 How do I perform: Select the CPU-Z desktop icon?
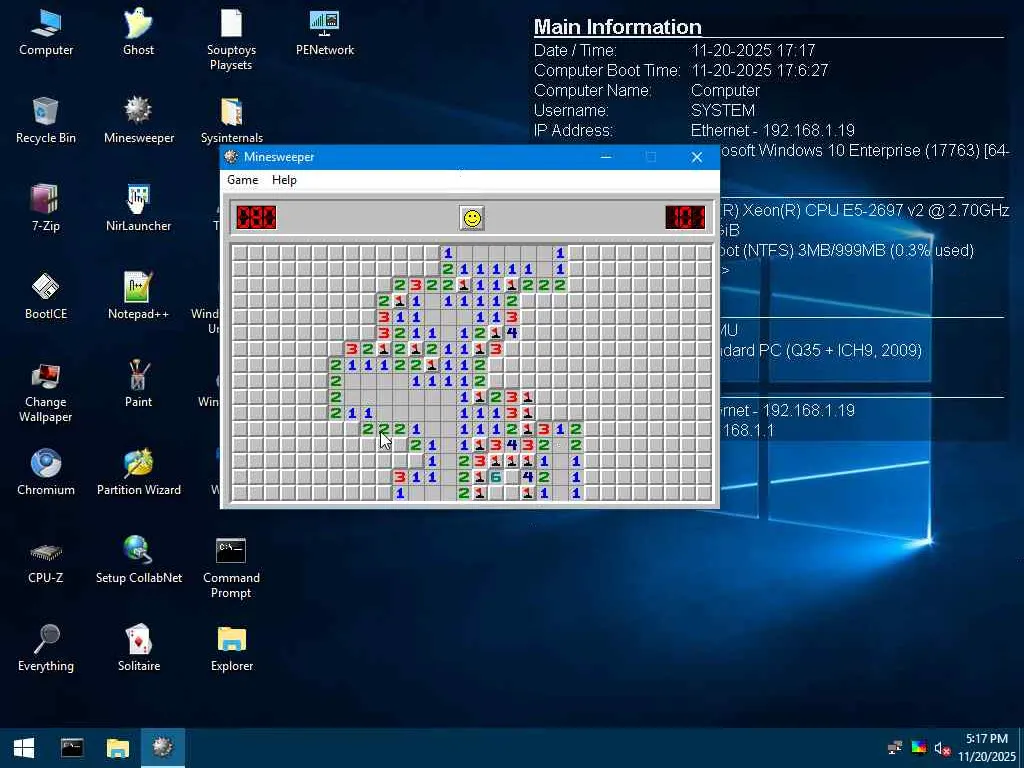point(46,561)
